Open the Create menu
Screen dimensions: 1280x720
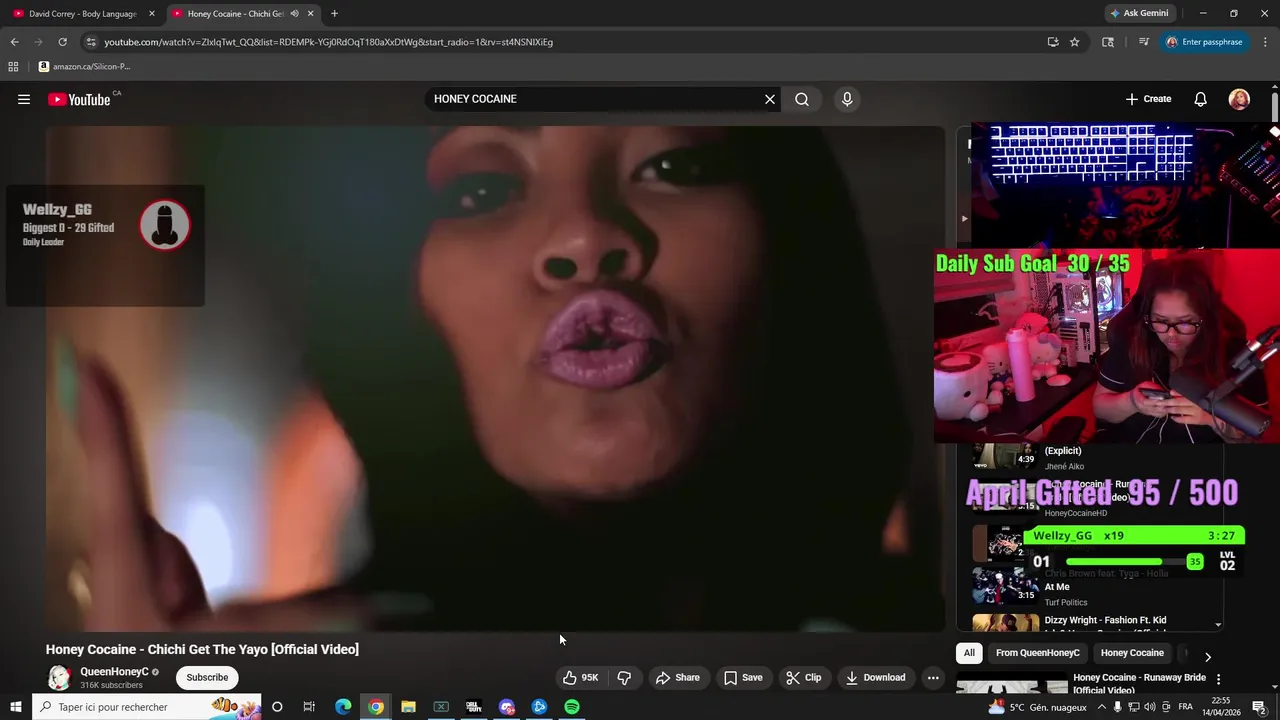pyautogui.click(x=1148, y=99)
